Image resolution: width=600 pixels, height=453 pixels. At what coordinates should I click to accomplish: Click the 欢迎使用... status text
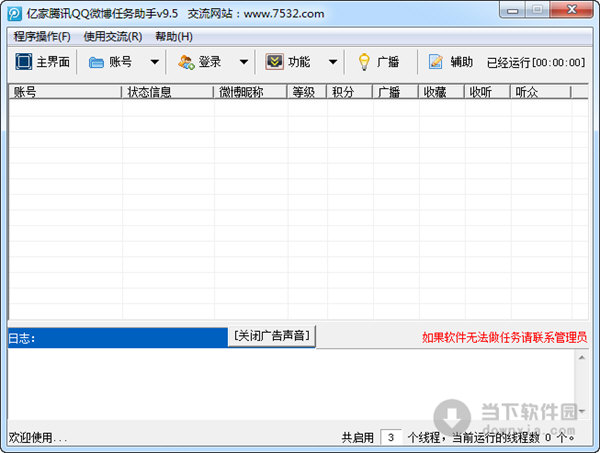point(38,437)
